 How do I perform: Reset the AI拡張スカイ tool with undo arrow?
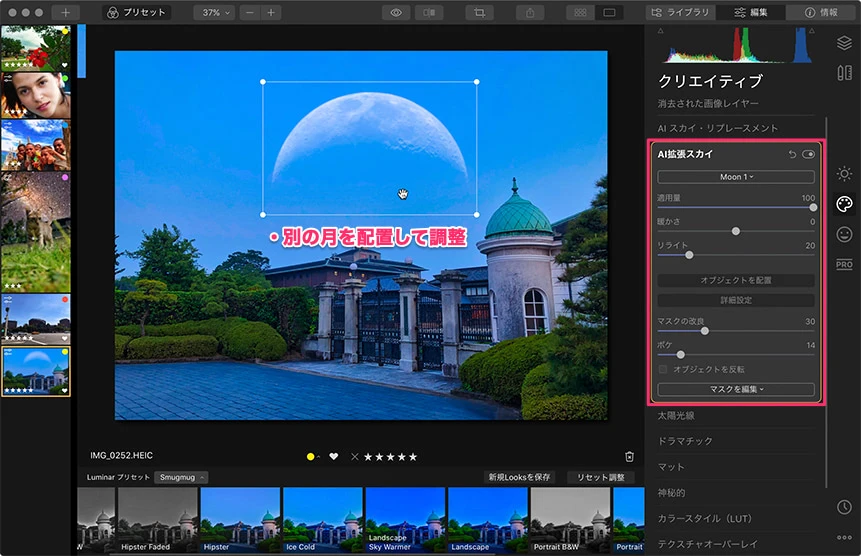click(792, 154)
